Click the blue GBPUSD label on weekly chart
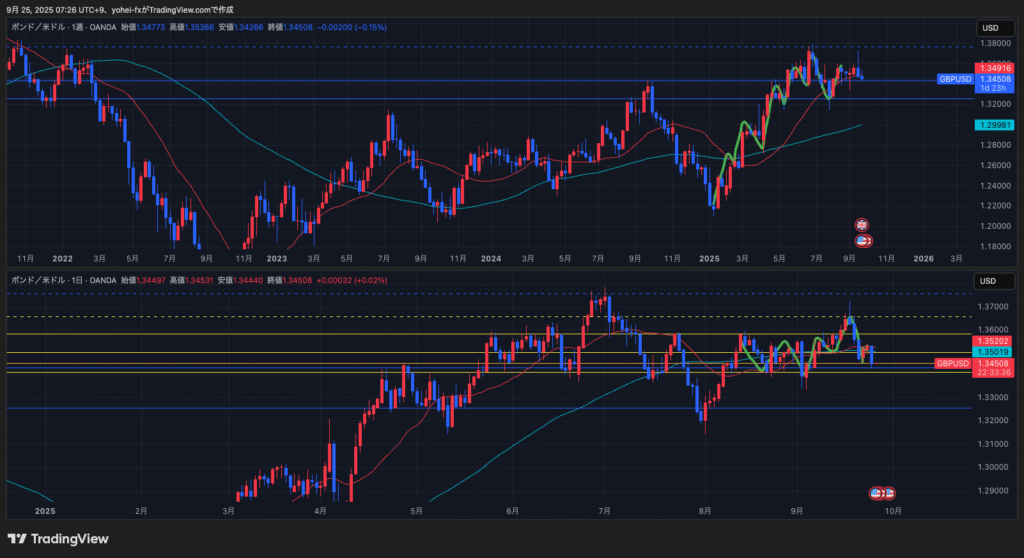The width and height of the screenshot is (1024, 558). (x=952, y=78)
